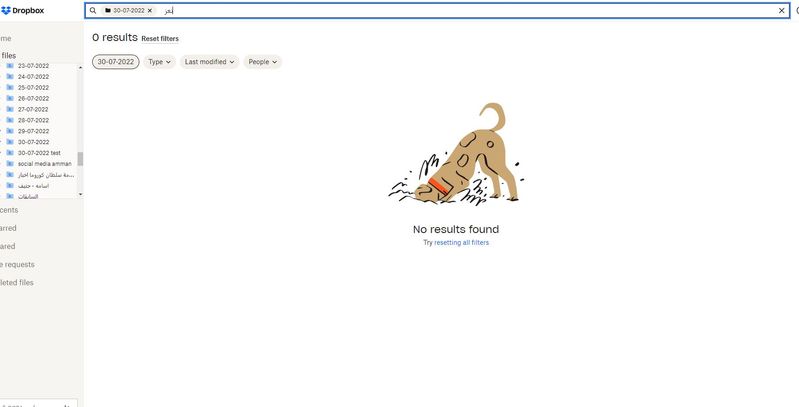Click the folder icon beside social media amman
This screenshot has width=799, height=407.
tap(10, 164)
